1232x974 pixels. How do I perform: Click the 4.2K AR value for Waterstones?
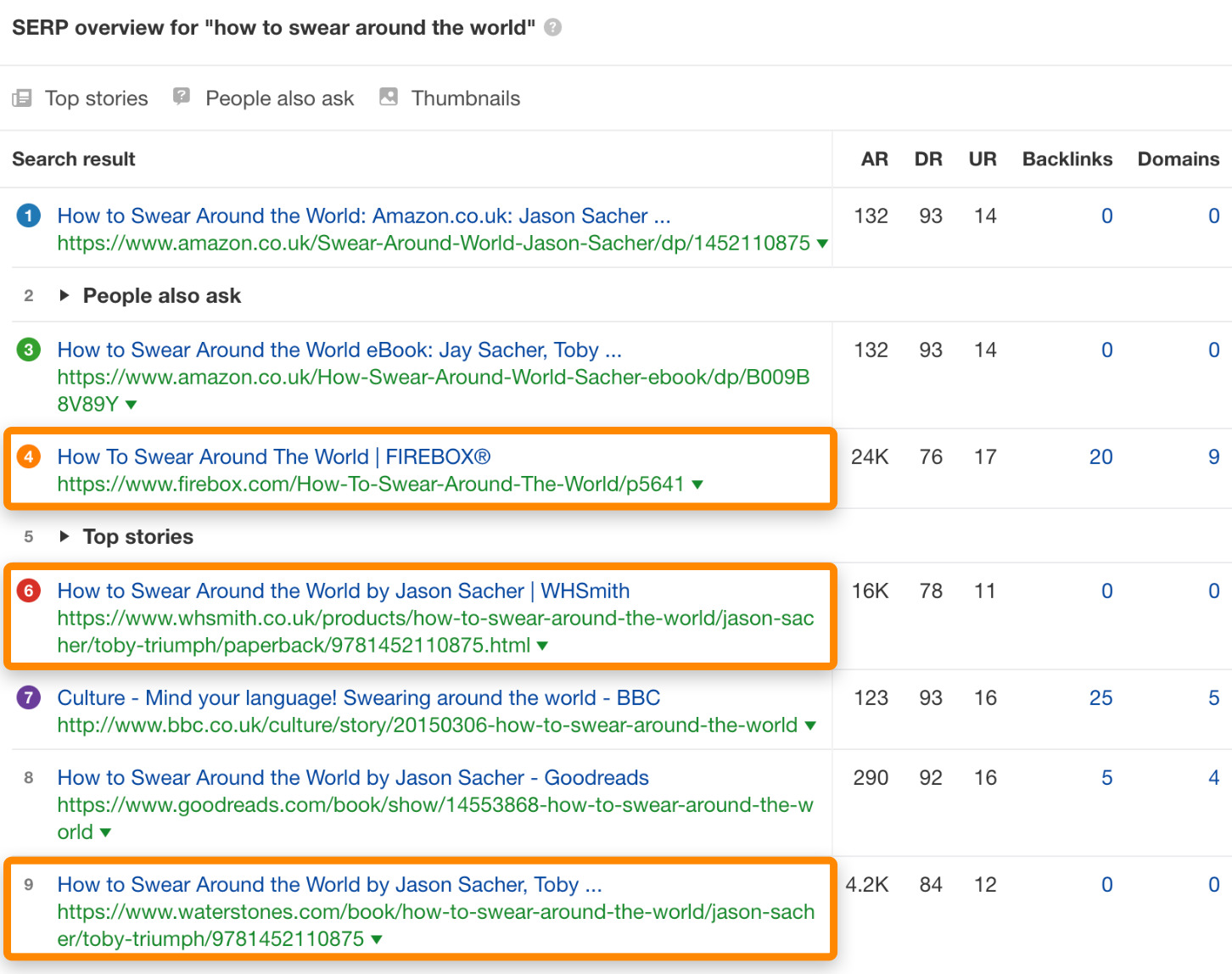click(x=867, y=884)
